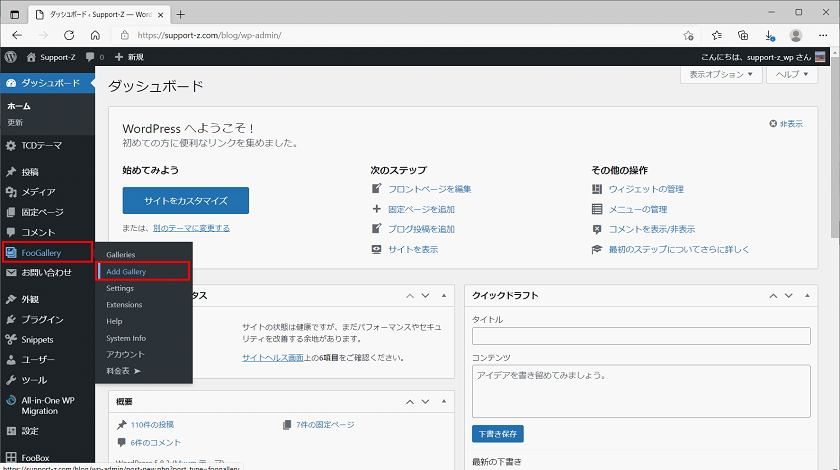Open the comments bubble icon in admin bar
This screenshot has width=840, height=470.
[x=93, y=57]
